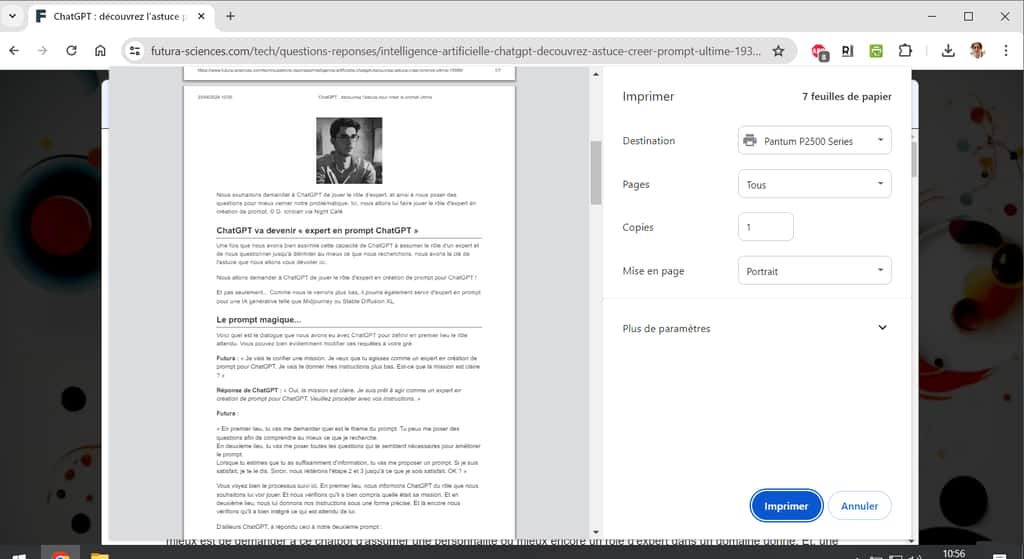Click the Pages label
The width and height of the screenshot is (1024, 559).
coord(636,185)
